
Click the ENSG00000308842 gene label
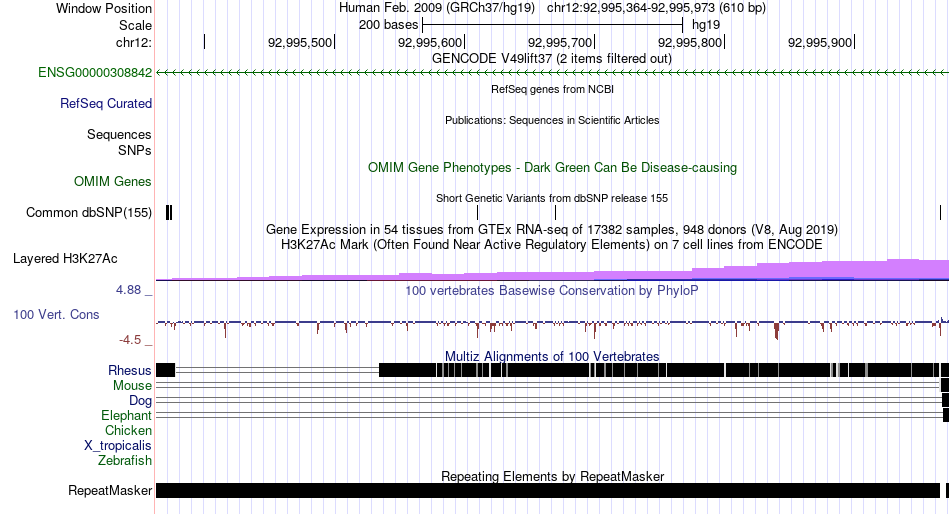click(95, 73)
